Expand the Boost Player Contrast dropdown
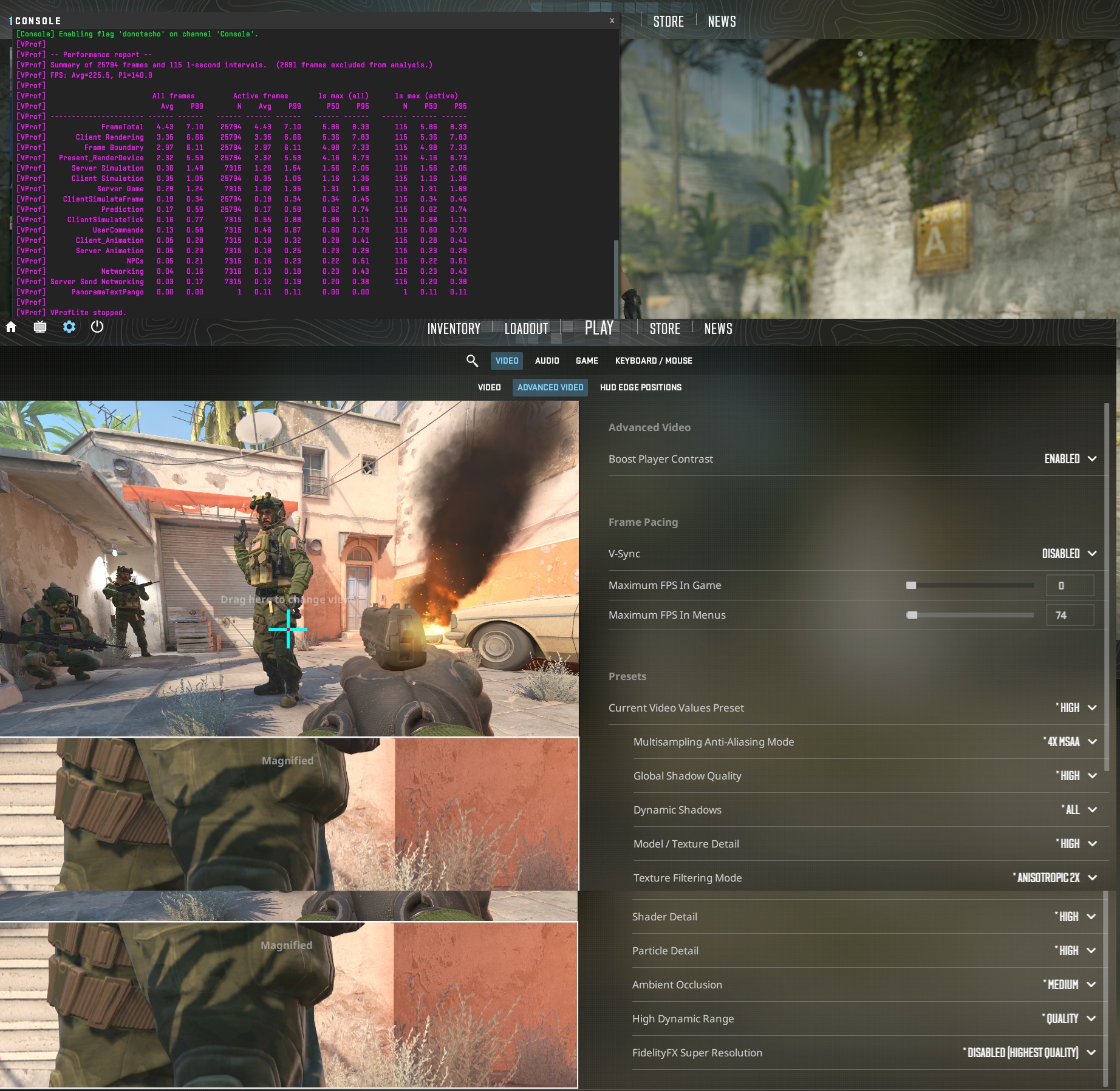 click(1070, 459)
